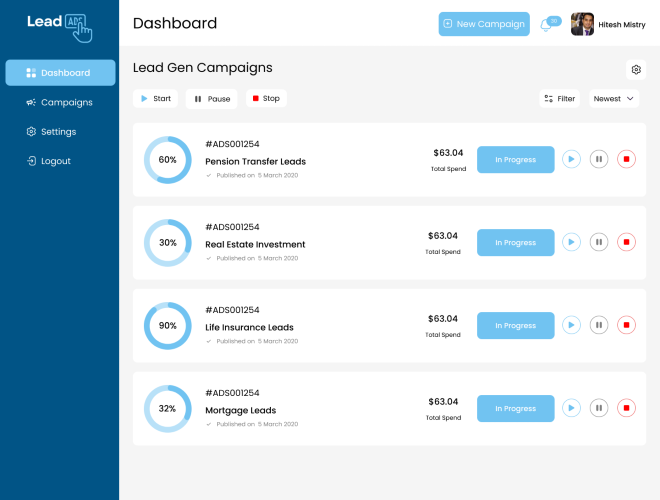
Task: Create a New Campaign
Action: coord(484,24)
